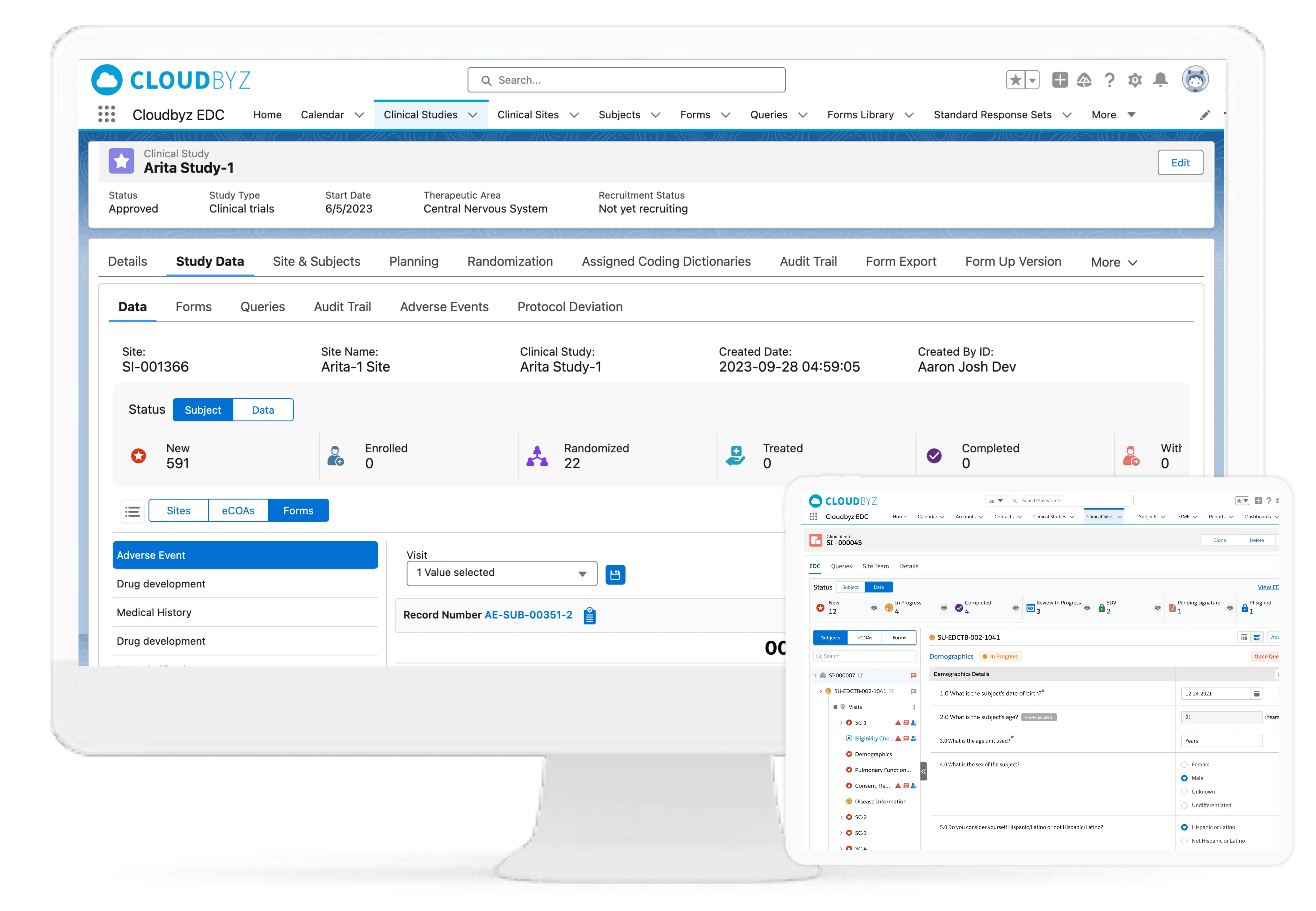Switch to the Site & Subjects tab
This screenshot has width=1316, height=911.
tap(316, 261)
